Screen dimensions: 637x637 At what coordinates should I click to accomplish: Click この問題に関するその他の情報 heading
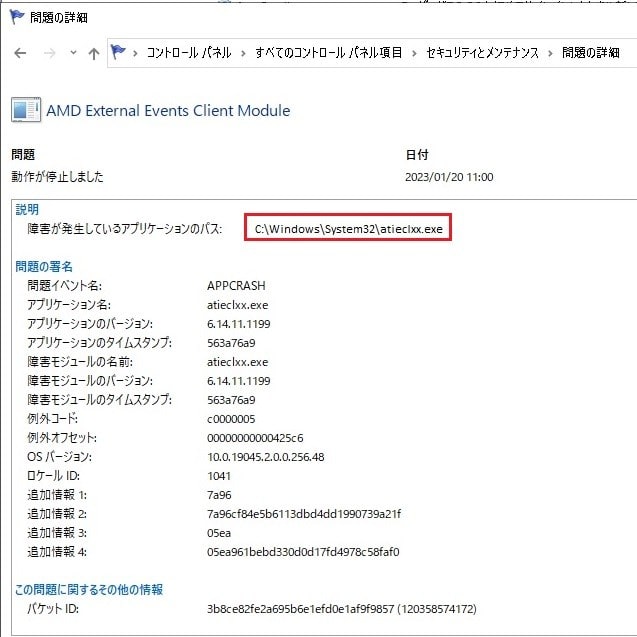point(89,589)
